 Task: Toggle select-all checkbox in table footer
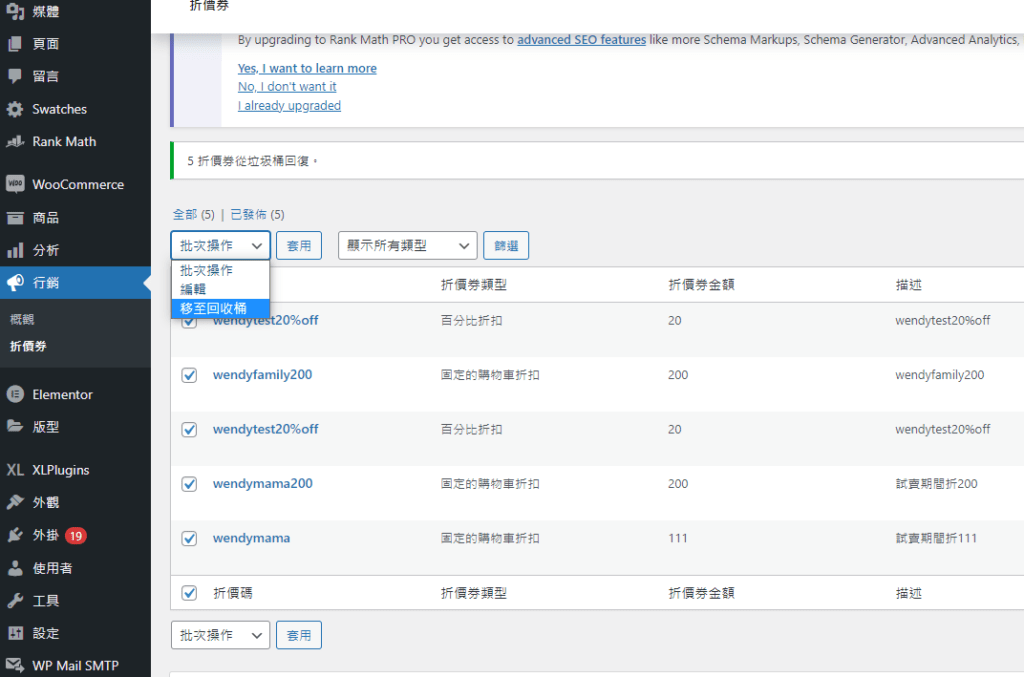pyautogui.click(x=189, y=593)
